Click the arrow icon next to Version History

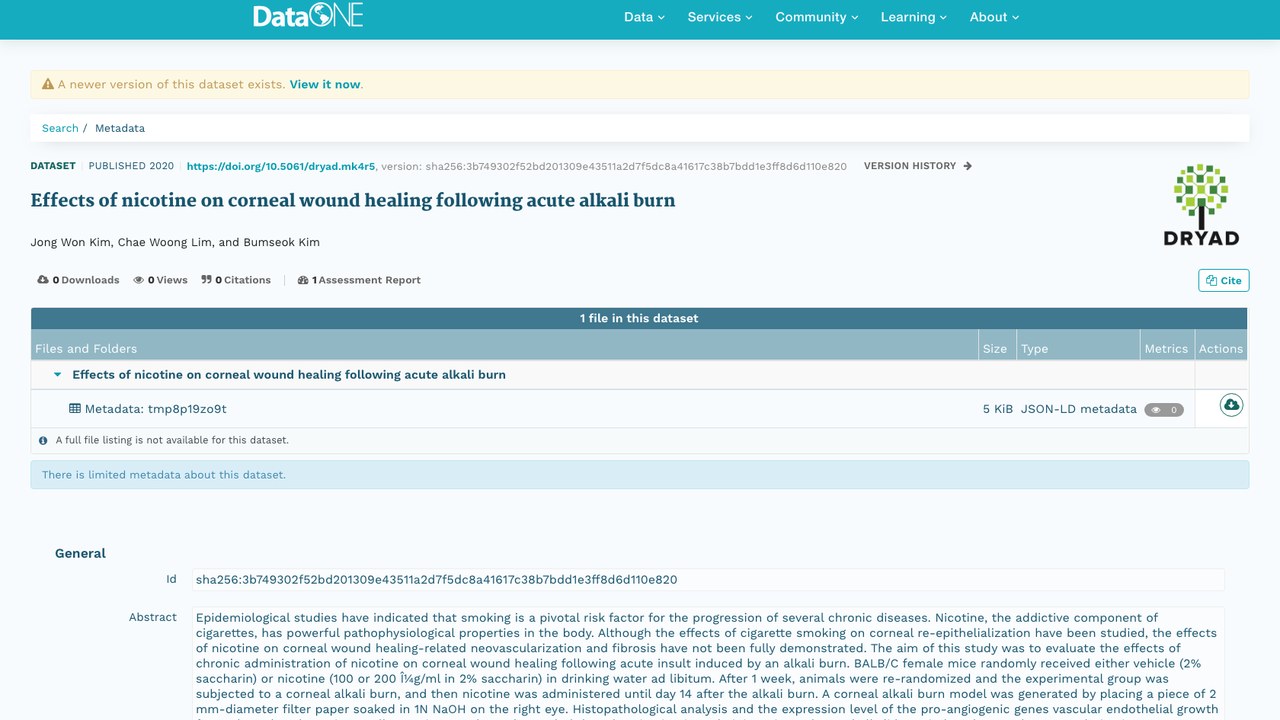(x=967, y=166)
